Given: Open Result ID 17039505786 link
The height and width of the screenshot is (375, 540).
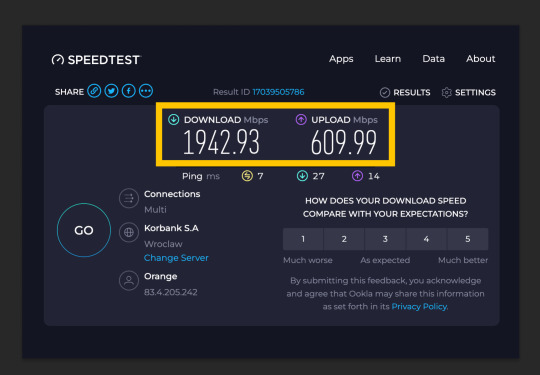Looking at the screenshot, I should (x=278, y=92).
